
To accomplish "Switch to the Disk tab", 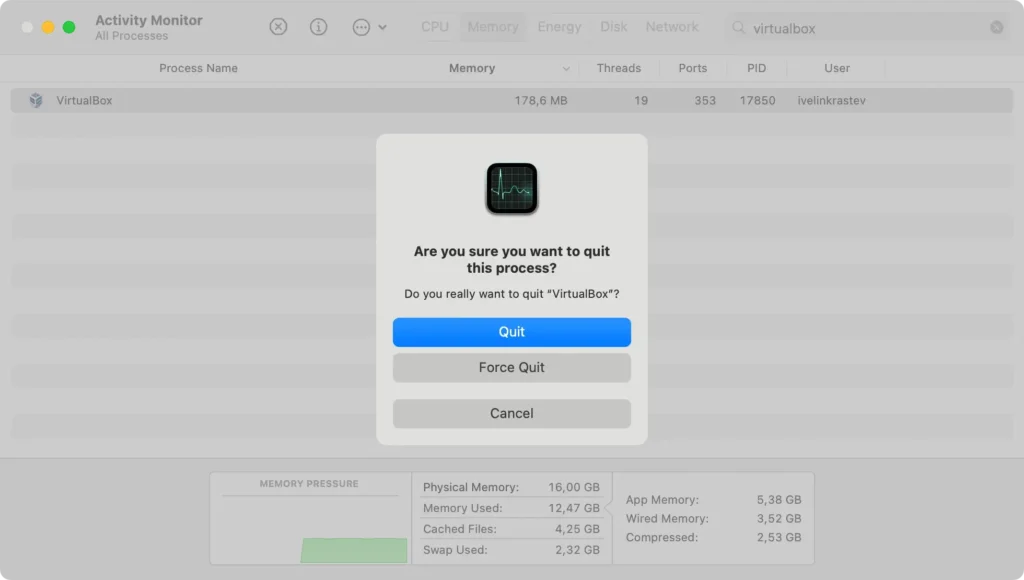I will 613,27.
